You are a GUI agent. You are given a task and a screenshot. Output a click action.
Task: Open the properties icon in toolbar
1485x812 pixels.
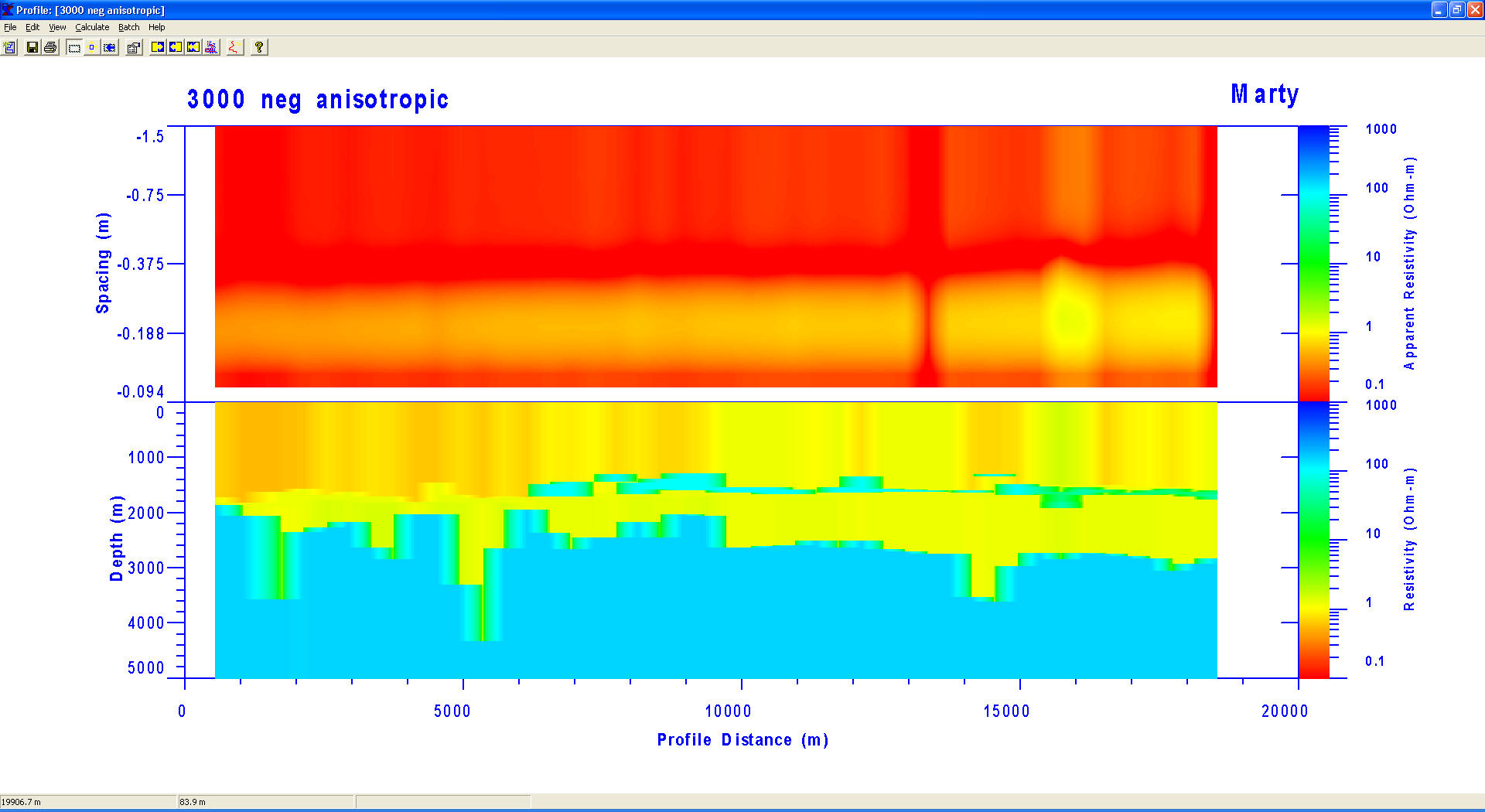(134, 47)
